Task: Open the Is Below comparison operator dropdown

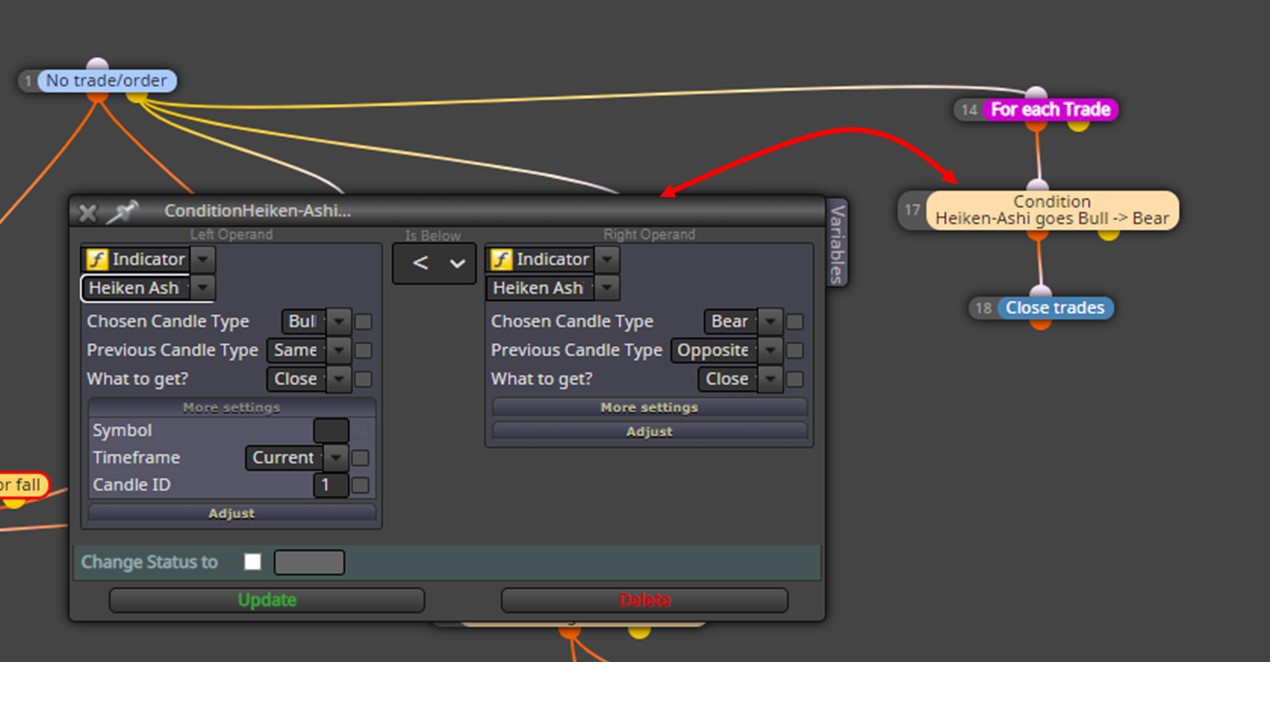Action: 434,263
